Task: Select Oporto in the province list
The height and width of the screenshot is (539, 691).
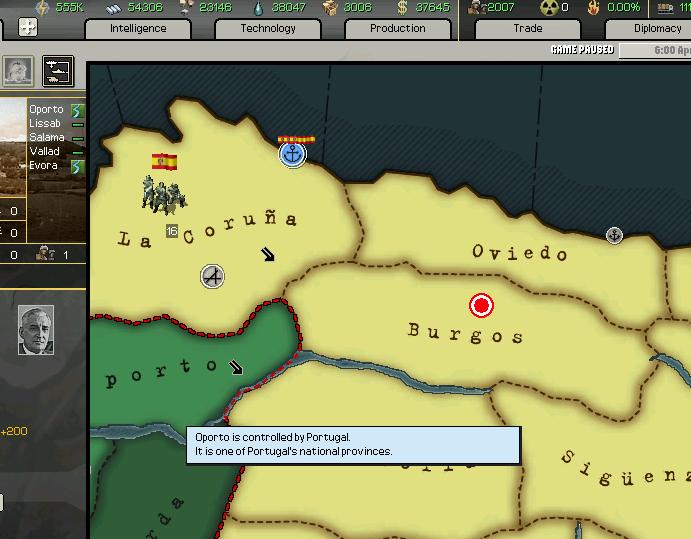Action: 46,110
